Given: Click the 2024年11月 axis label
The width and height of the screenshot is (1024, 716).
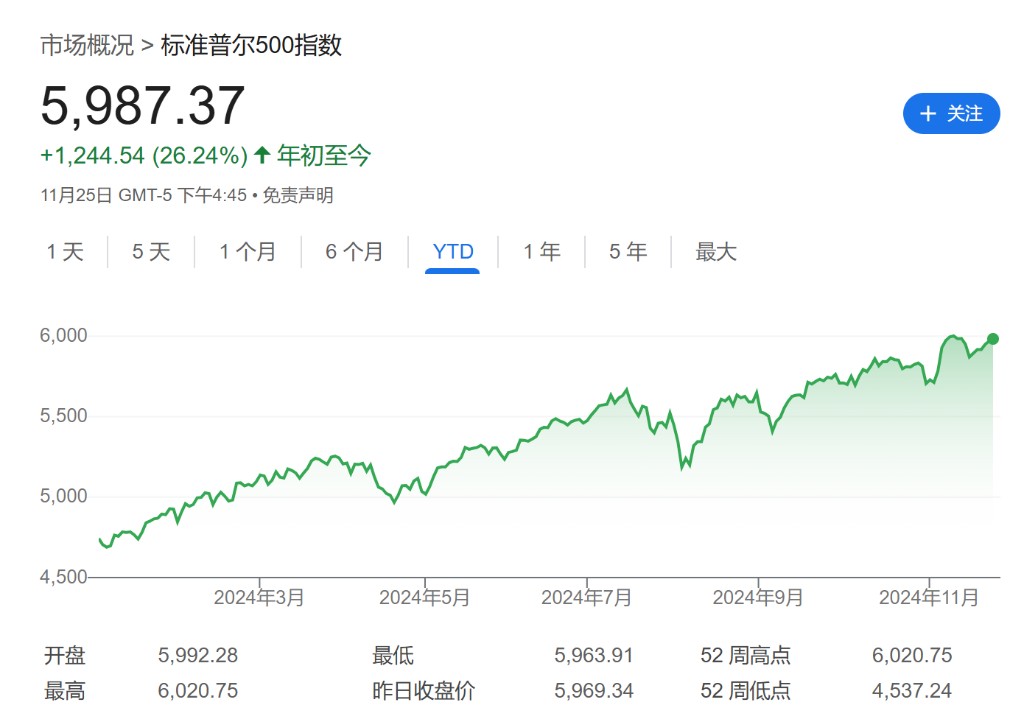Looking at the screenshot, I should point(929,597).
